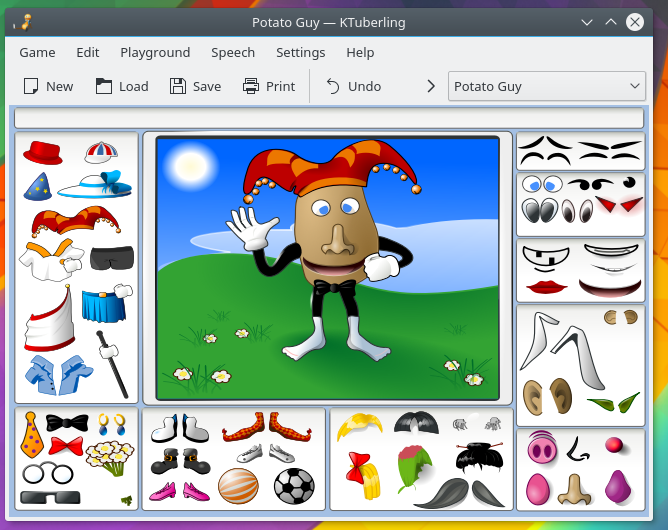Click the New toolbar button
Image resolution: width=668 pixels, height=530 pixels.
point(48,86)
